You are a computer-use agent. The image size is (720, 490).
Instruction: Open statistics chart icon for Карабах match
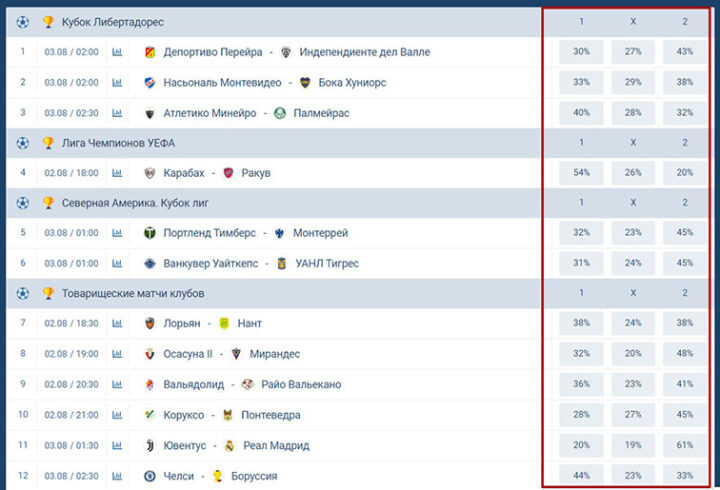117,173
